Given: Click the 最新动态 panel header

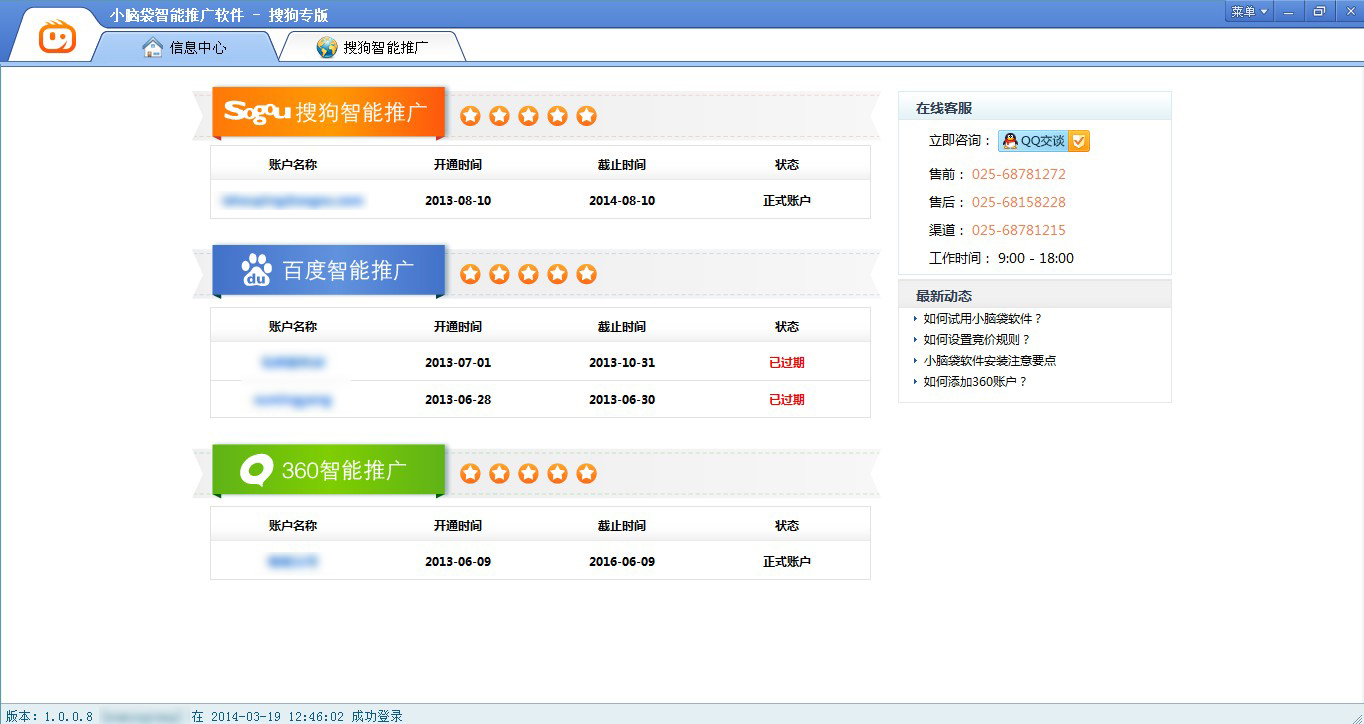Looking at the screenshot, I should click(1035, 295).
